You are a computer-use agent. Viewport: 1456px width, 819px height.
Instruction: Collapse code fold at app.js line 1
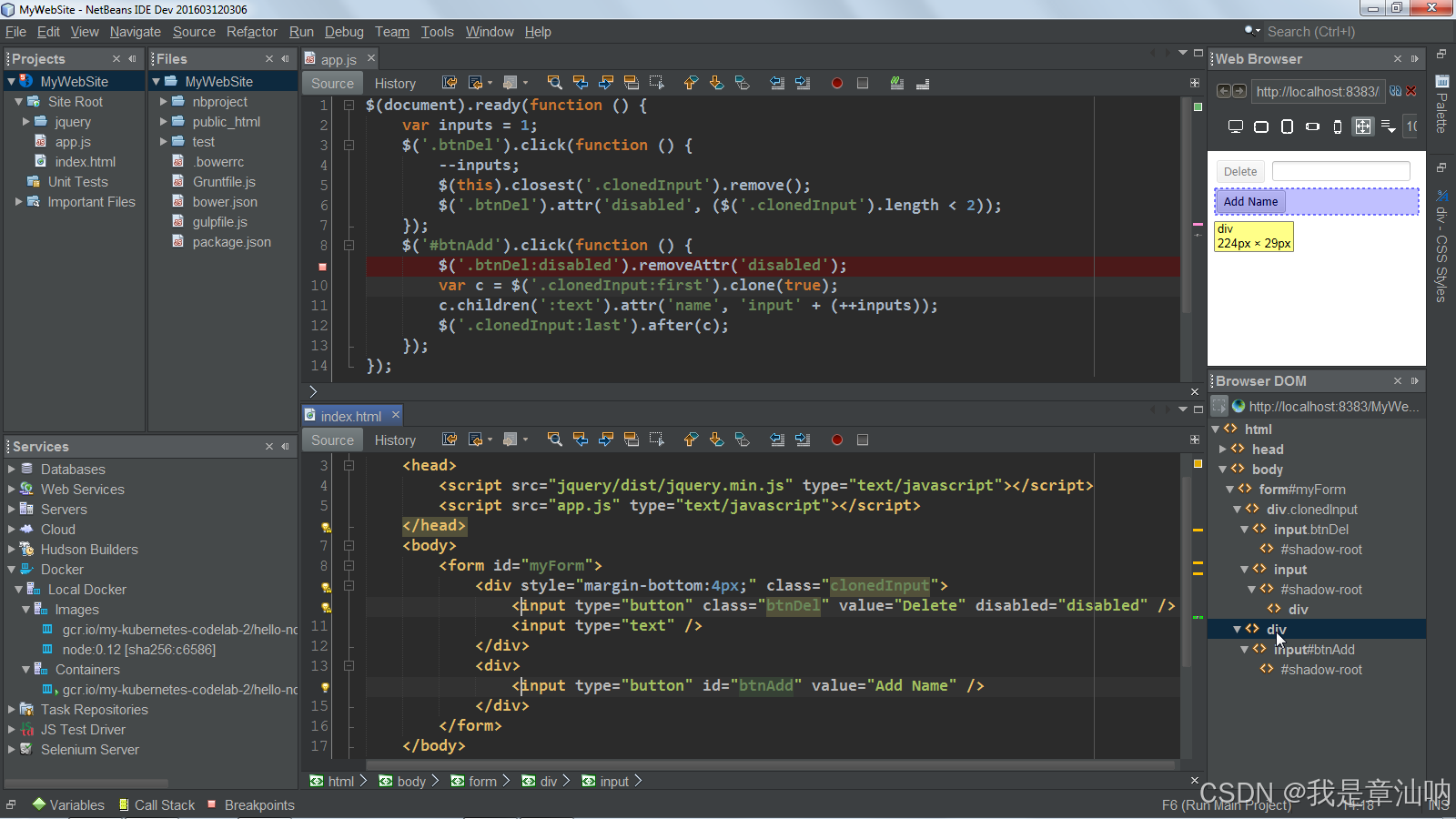tap(349, 106)
